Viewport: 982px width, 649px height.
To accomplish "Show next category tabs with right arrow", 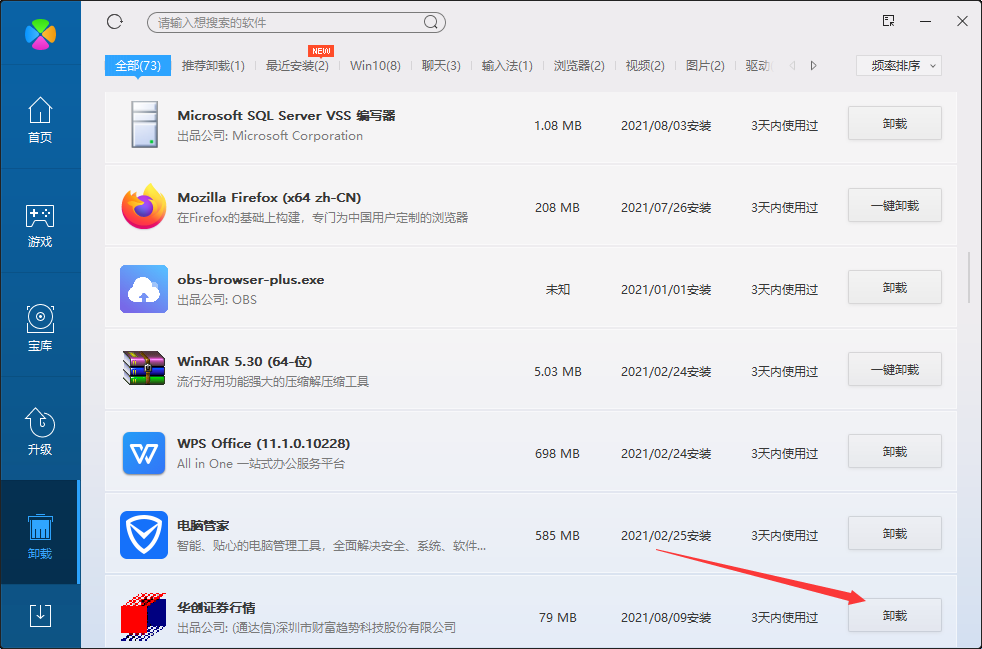I will [x=814, y=66].
